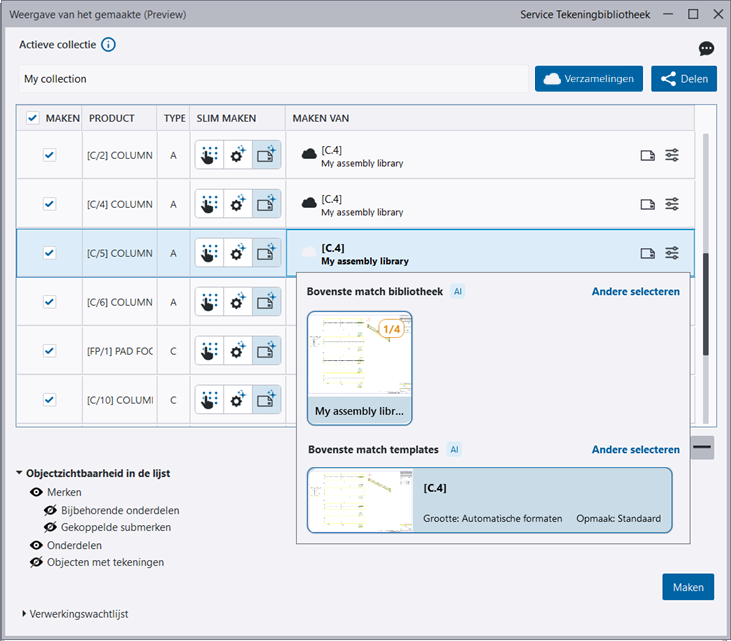
Task: Hide Merken objects via eye icon
Action: click(36, 493)
